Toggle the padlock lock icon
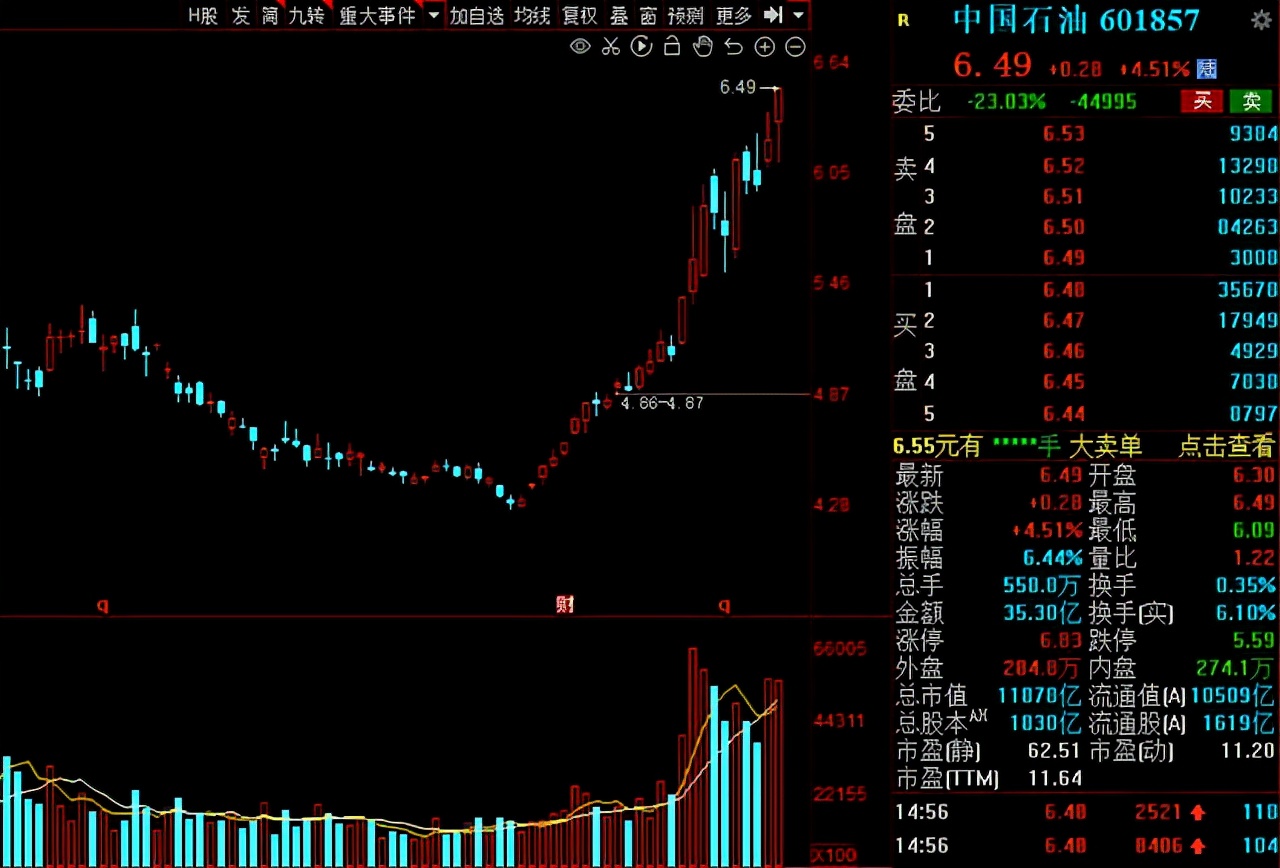Screen dimensions: 1280x868 pyautogui.click(x=672, y=46)
